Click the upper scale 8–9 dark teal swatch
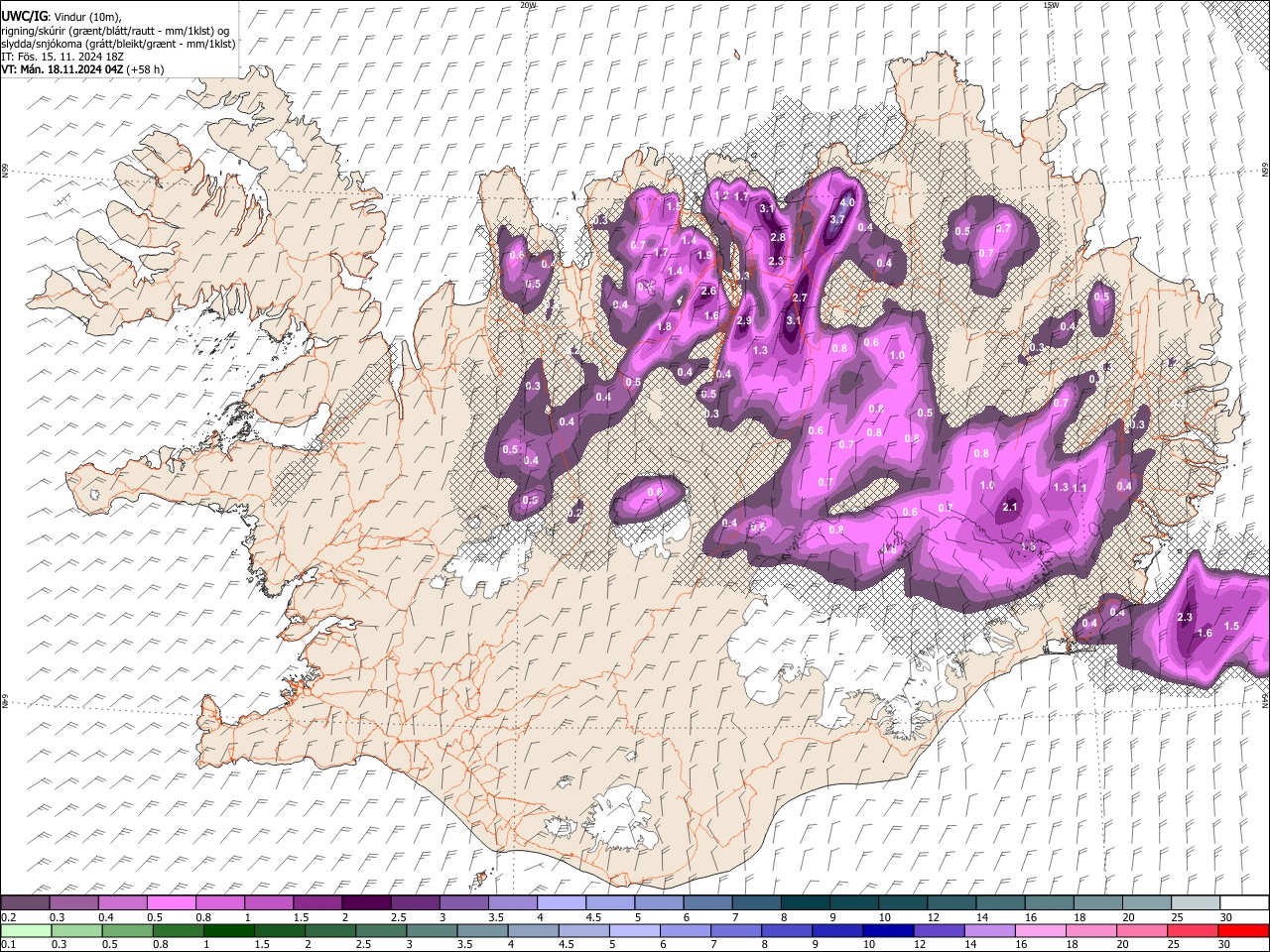 [806, 902]
